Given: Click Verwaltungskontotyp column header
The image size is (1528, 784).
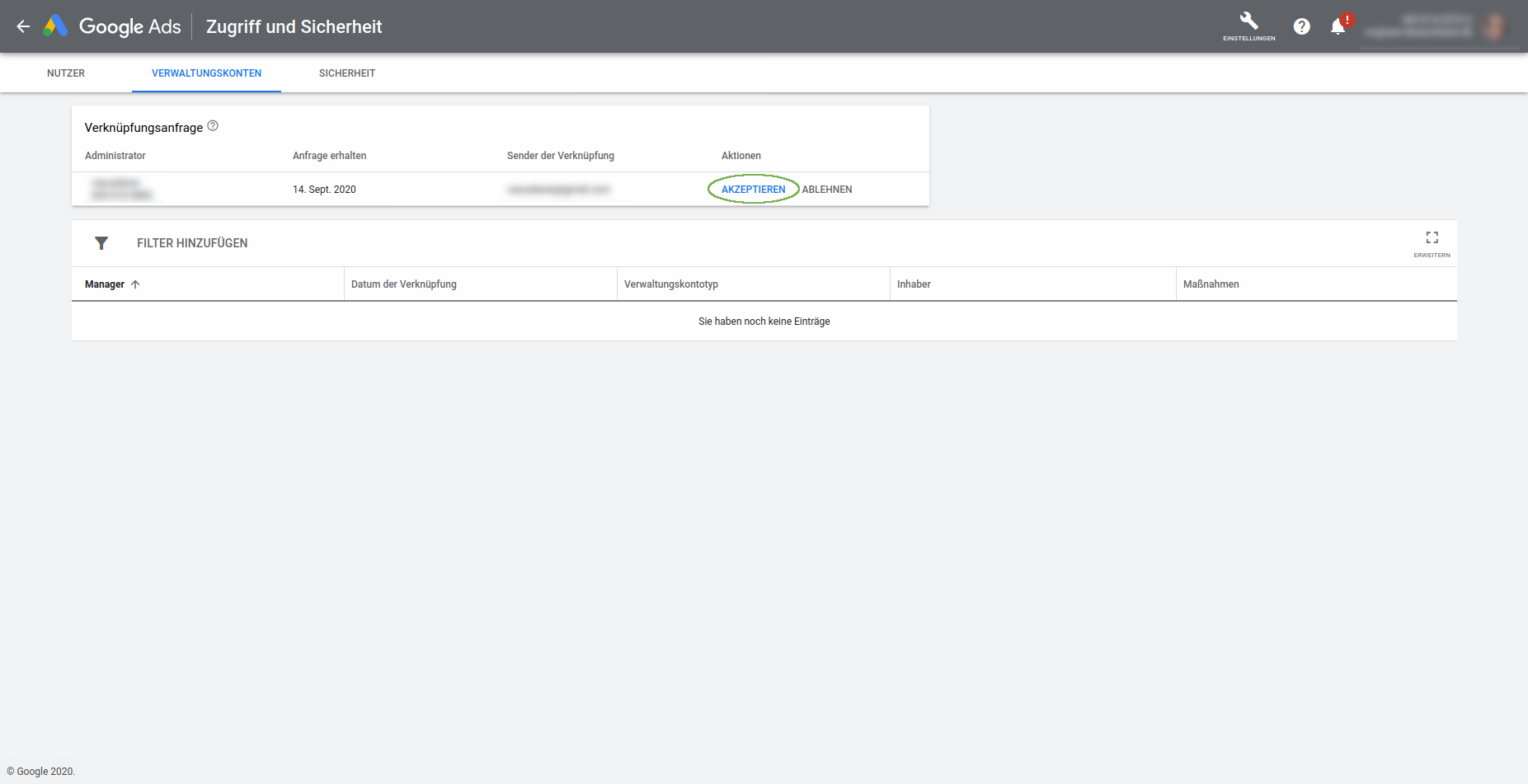Looking at the screenshot, I should tap(671, 284).
